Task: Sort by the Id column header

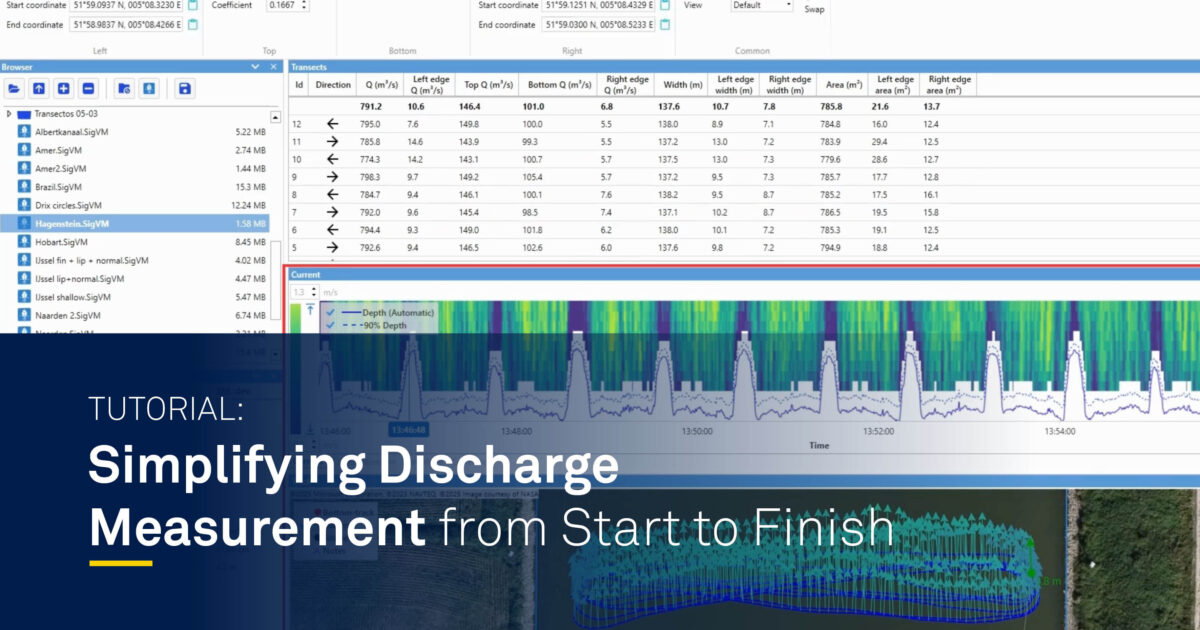Action: [x=298, y=85]
